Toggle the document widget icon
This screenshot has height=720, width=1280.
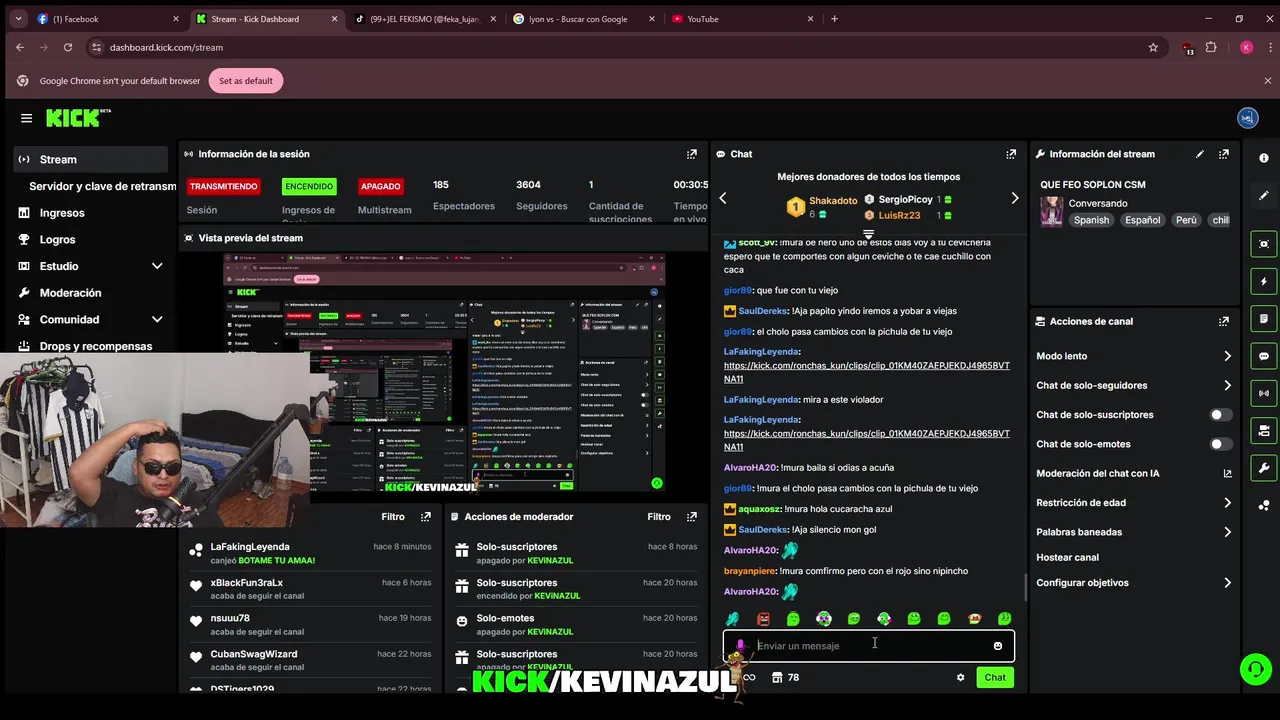[x=1264, y=319]
